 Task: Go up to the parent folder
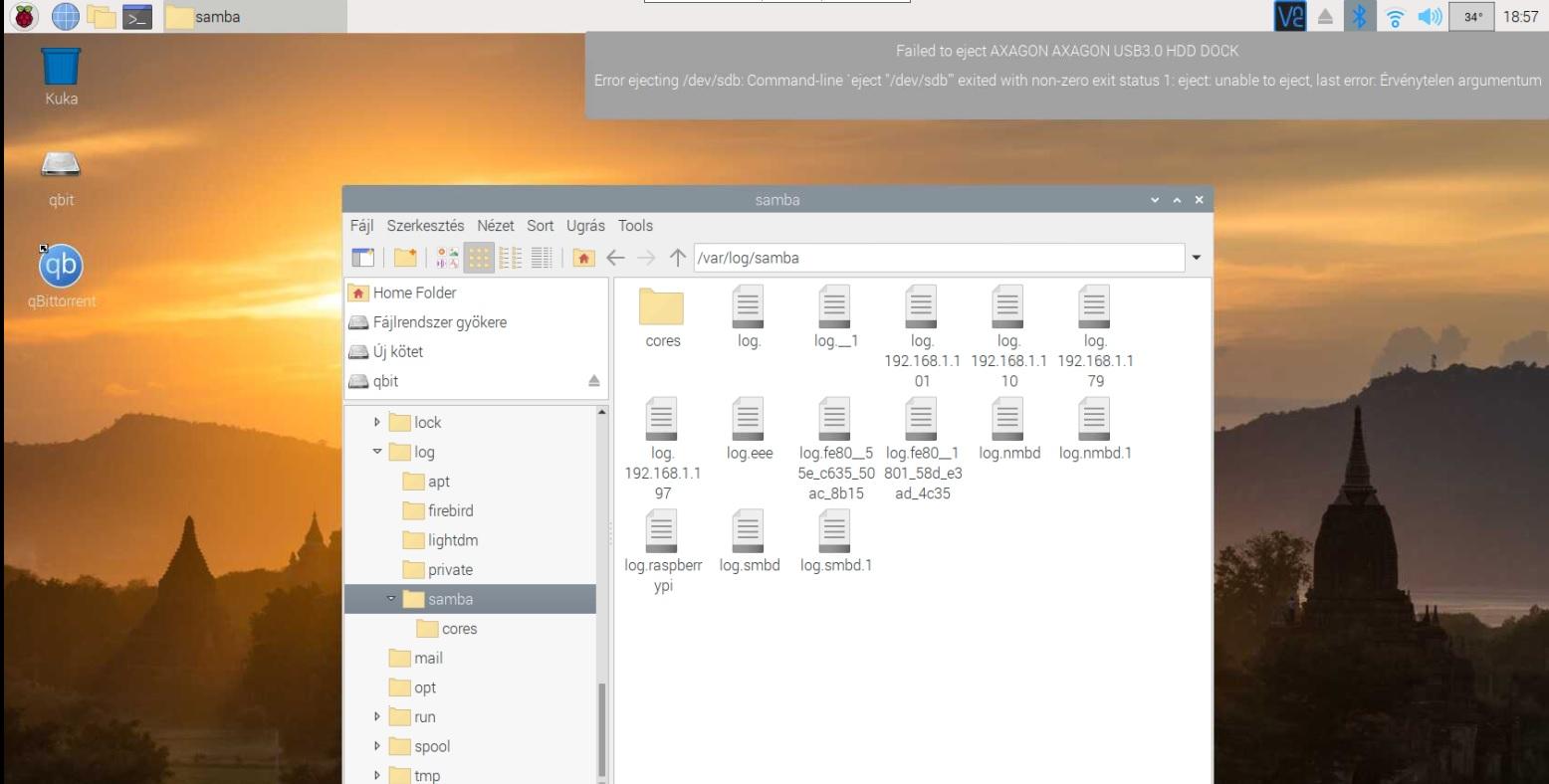[x=678, y=258]
